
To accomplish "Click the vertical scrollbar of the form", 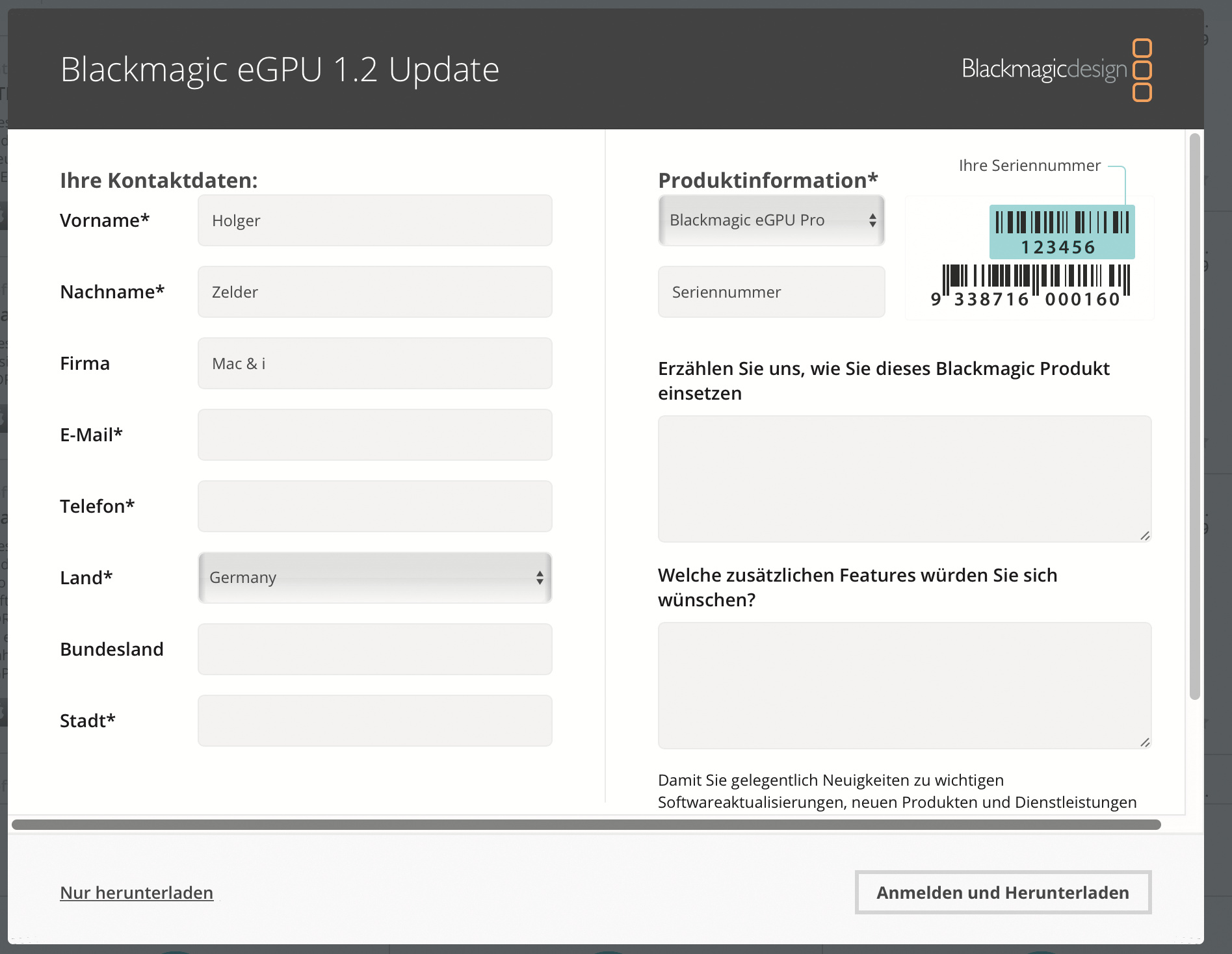I will 1194,416.
